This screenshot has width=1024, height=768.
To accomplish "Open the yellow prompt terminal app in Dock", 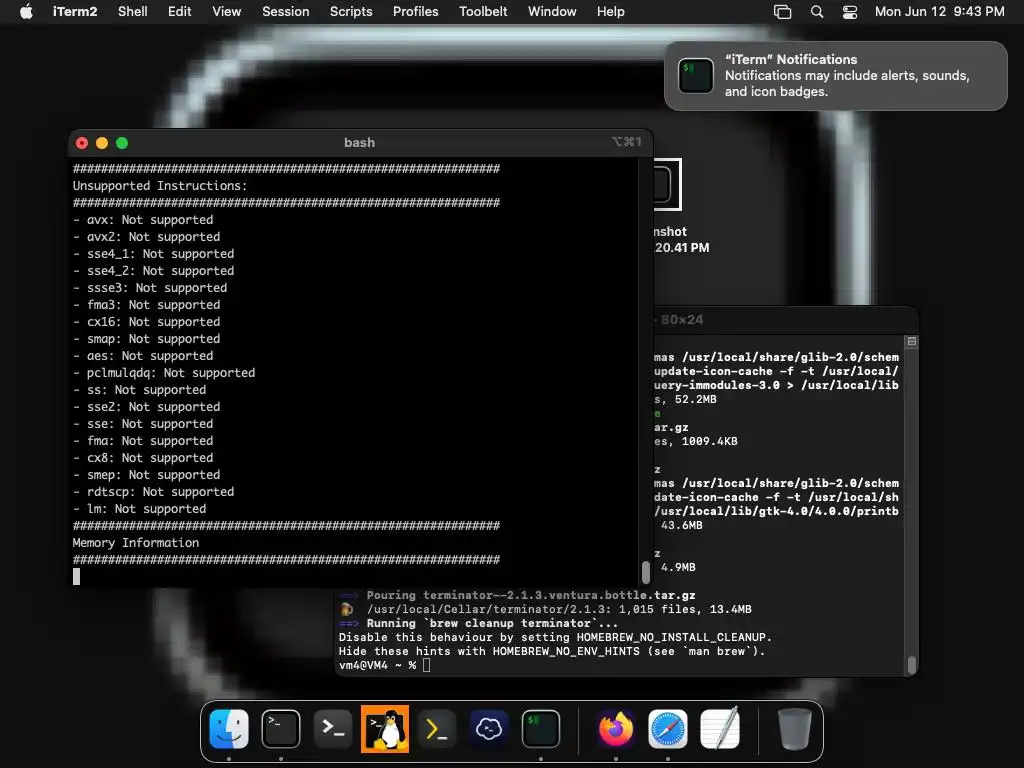I will [x=436, y=728].
